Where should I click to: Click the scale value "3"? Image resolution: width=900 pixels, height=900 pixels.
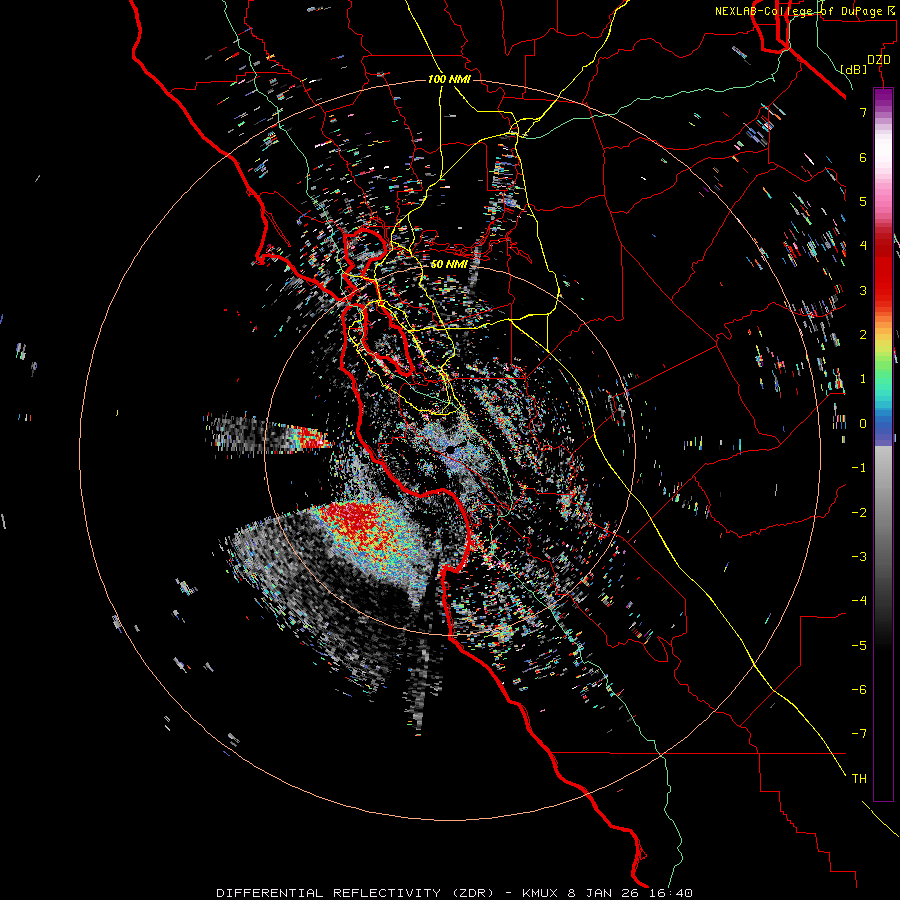pyautogui.click(x=863, y=290)
